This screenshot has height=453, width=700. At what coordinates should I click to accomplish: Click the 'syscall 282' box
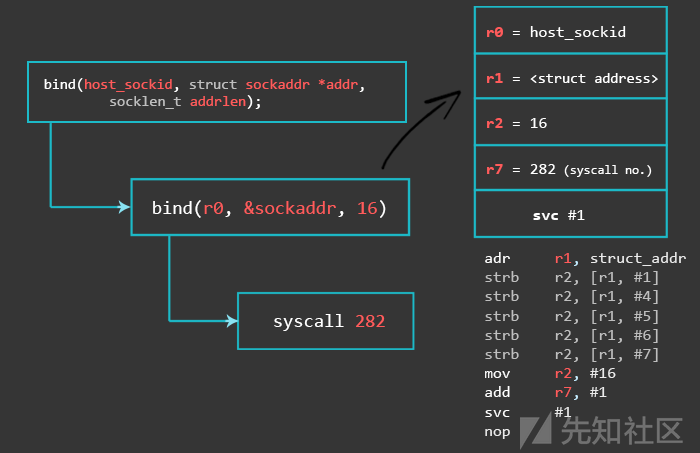click(326, 321)
